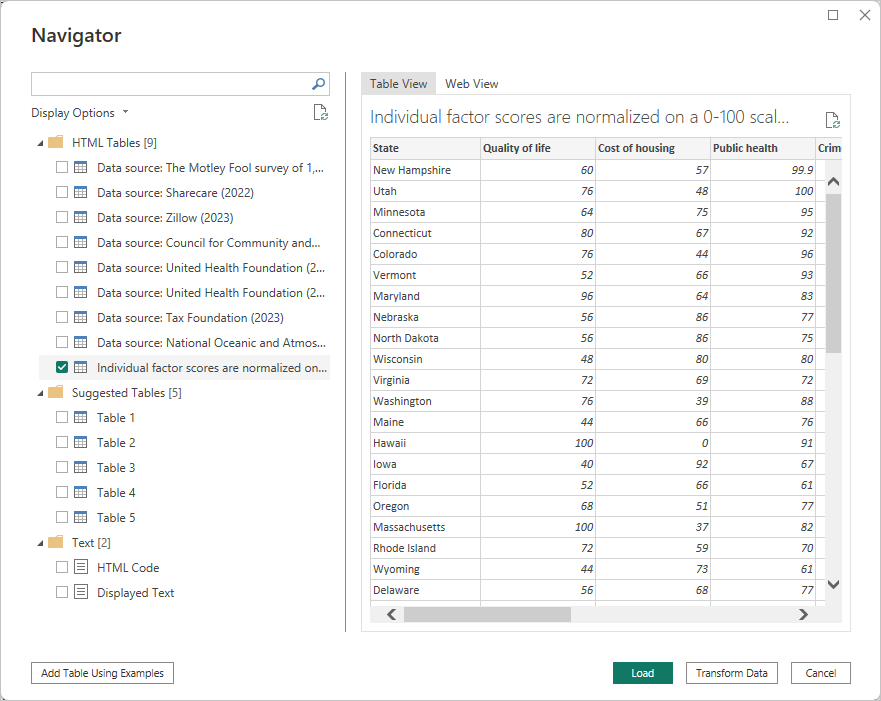Click the search magnifier icon
The image size is (881, 701).
(x=319, y=84)
